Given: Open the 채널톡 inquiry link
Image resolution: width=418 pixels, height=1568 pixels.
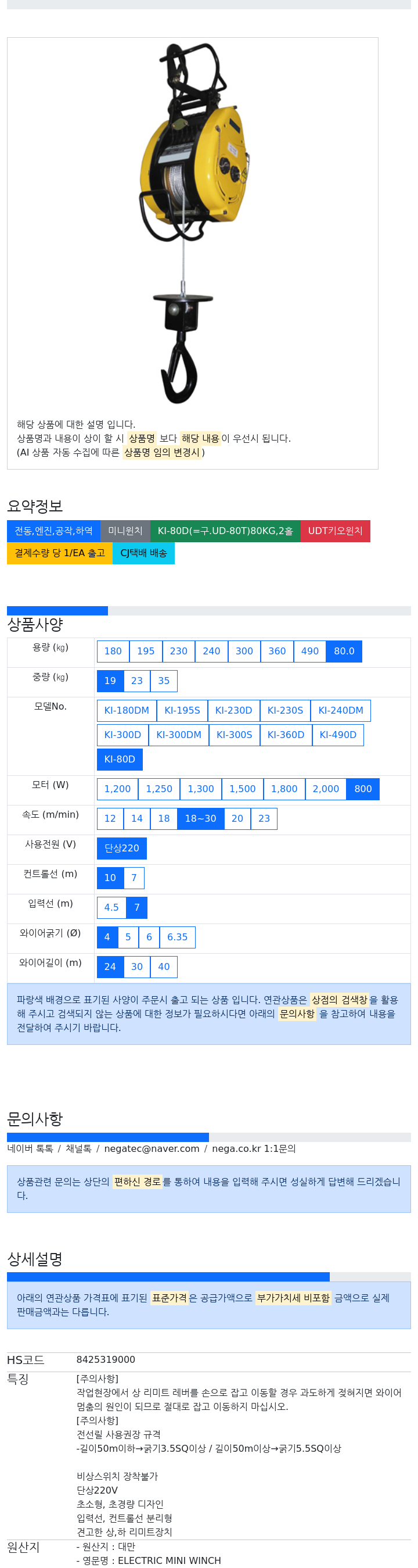Looking at the screenshot, I should click(78, 1148).
